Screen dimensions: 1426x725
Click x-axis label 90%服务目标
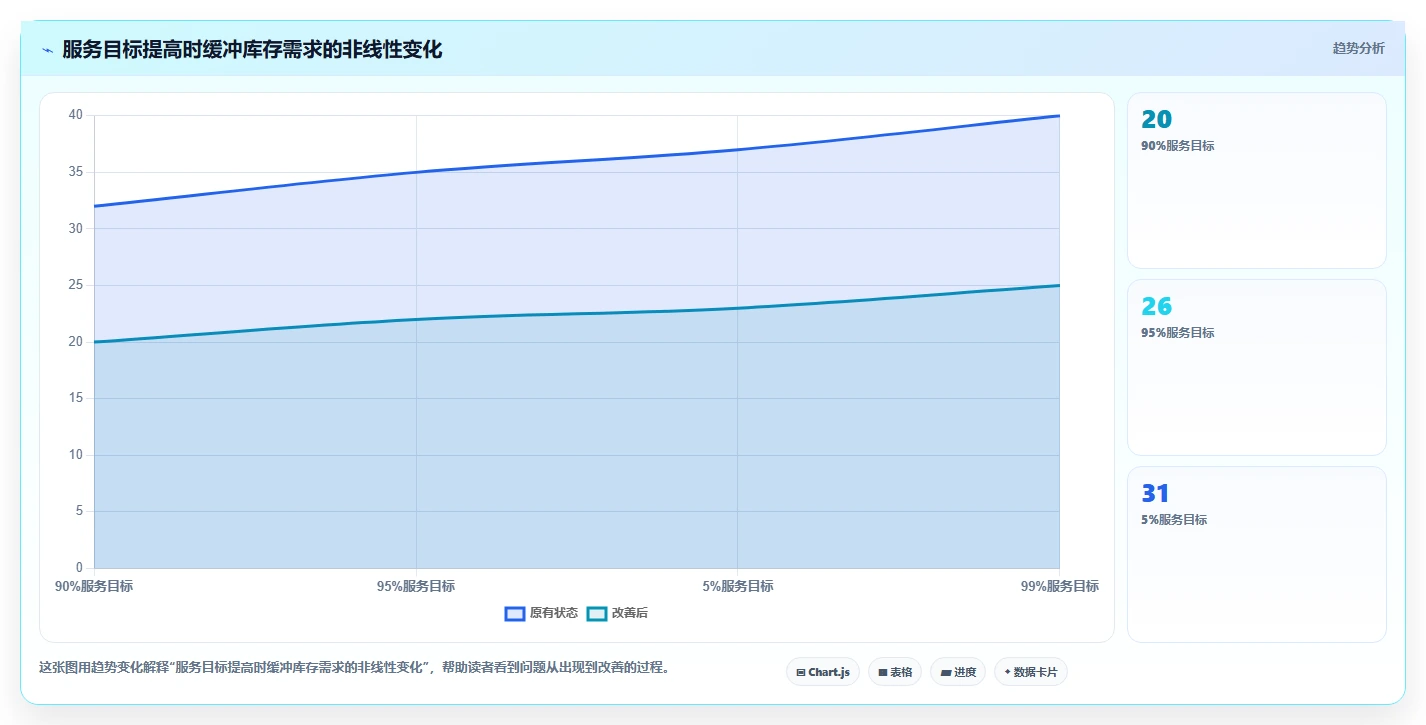pos(94,586)
